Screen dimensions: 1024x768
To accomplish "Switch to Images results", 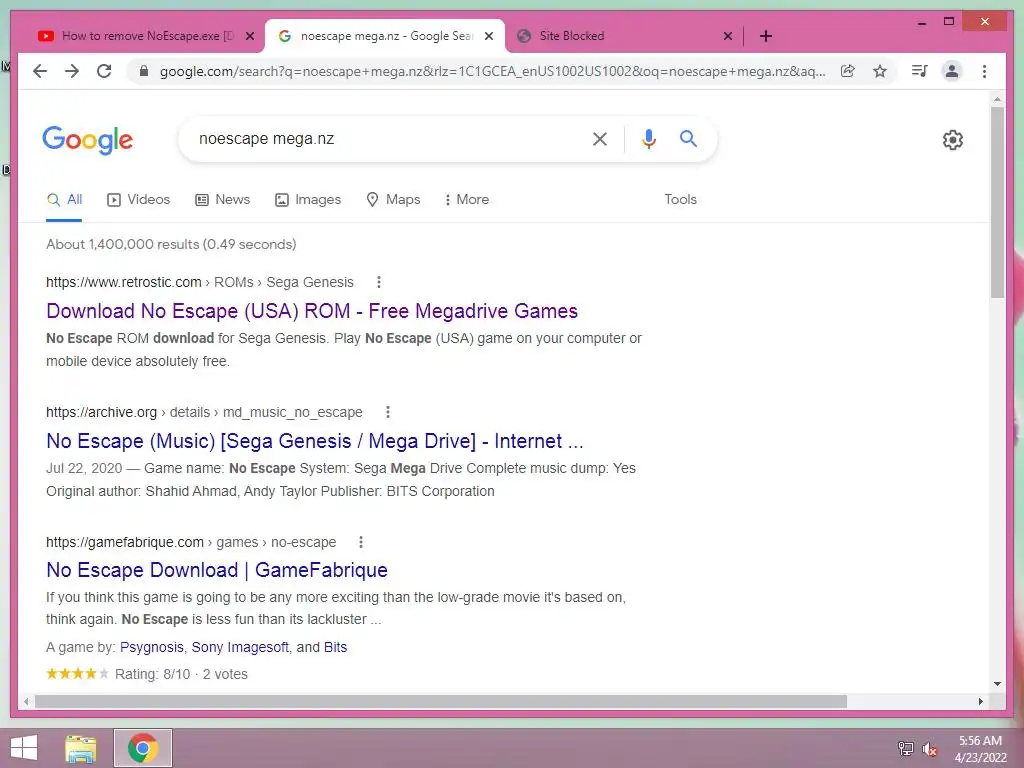I will click(x=308, y=199).
